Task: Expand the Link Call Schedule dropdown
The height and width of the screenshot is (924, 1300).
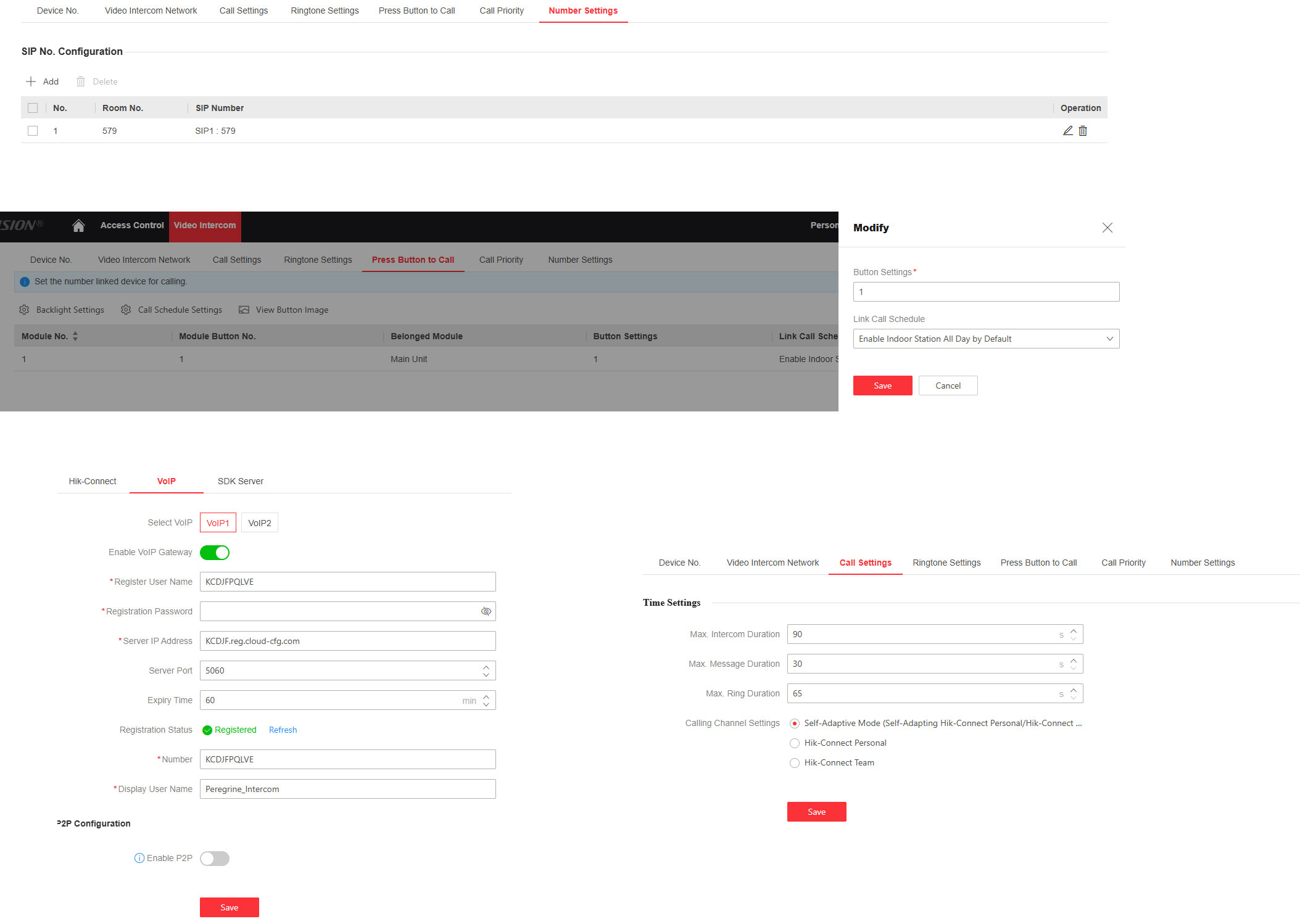Action: point(1109,339)
